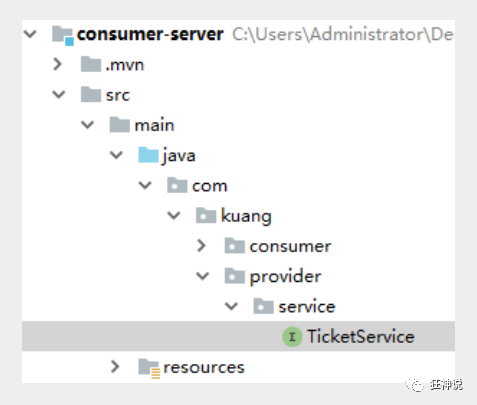
Task: Click the com package icon
Action: point(177,185)
